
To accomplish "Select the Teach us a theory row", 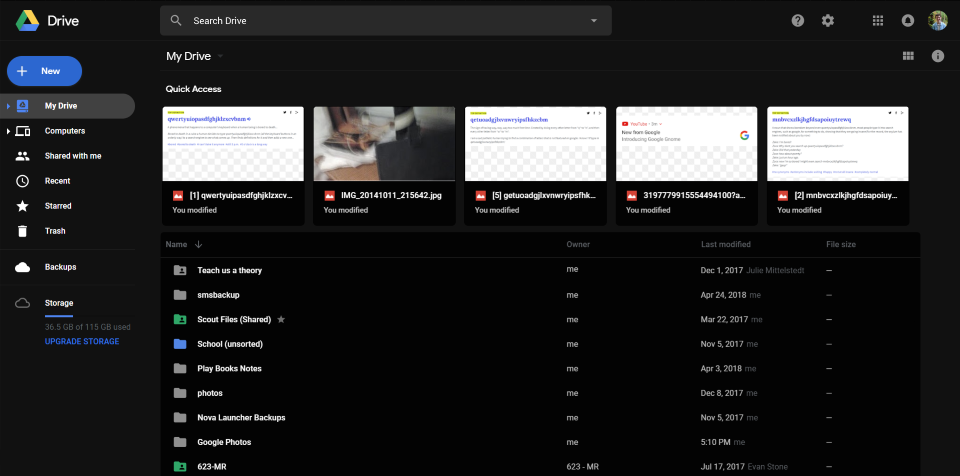I will tap(541, 270).
